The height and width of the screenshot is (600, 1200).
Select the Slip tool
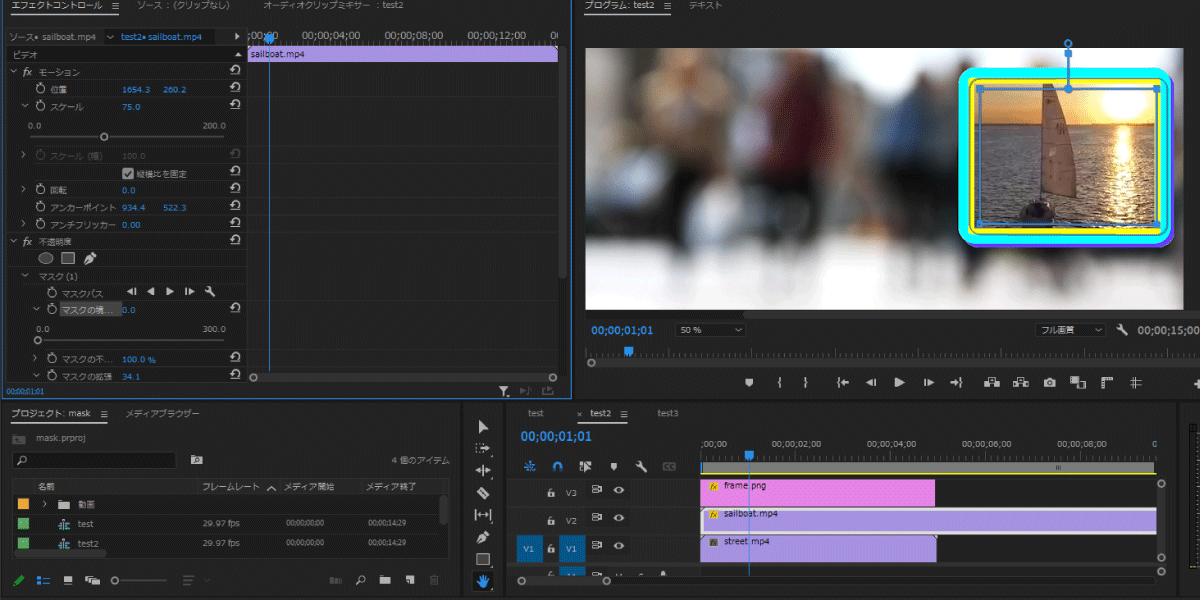[x=483, y=515]
